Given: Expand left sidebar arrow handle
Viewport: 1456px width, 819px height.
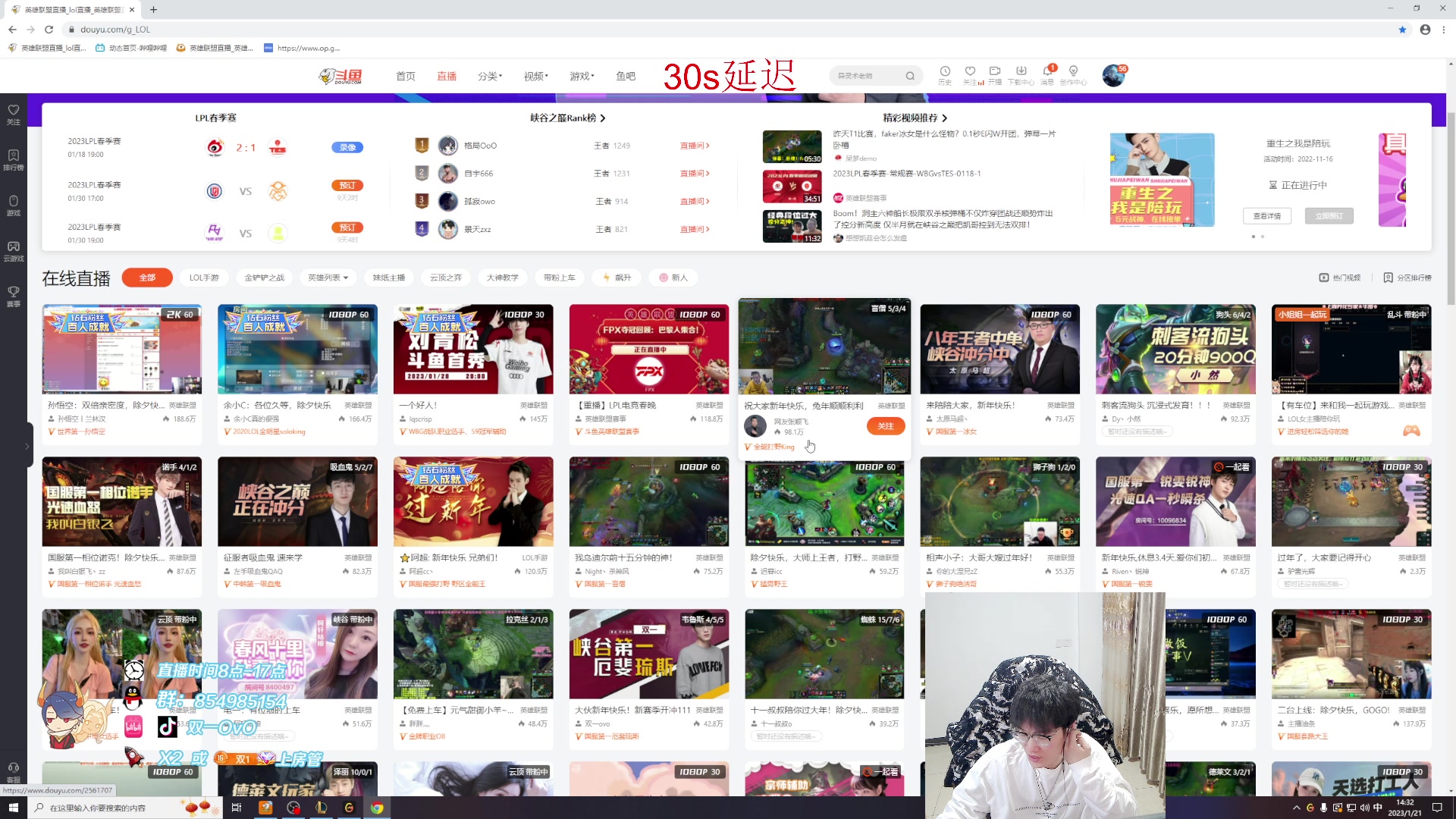Looking at the screenshot, I should coord(27,447).
